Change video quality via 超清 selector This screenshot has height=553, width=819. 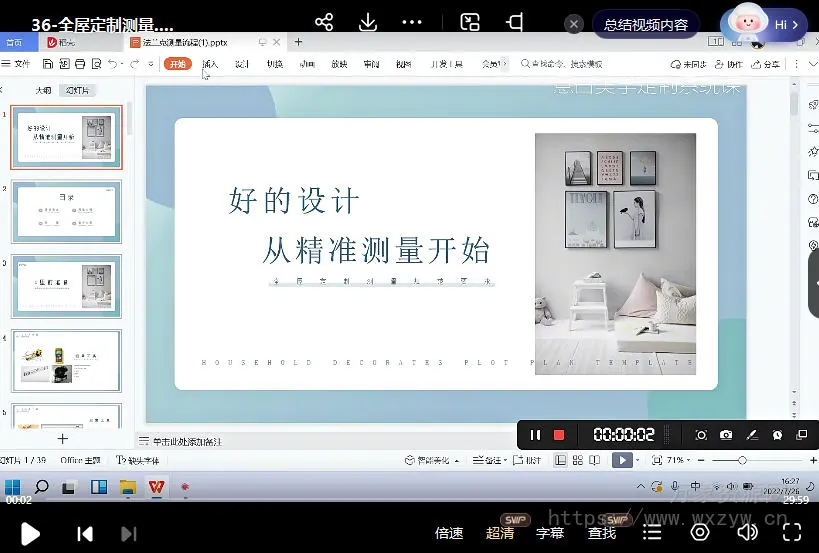tap(500, 533)
